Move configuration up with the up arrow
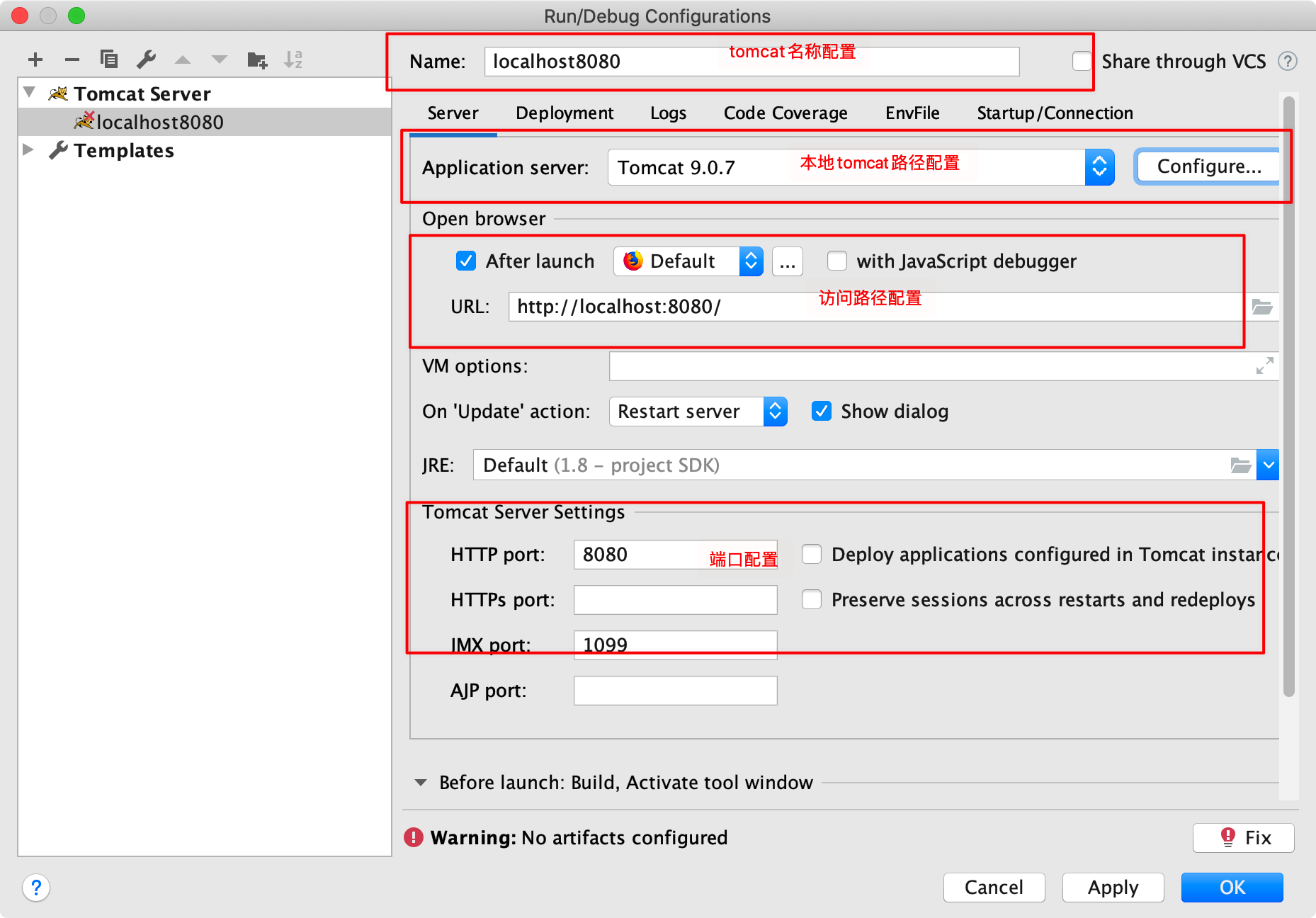 183,59
